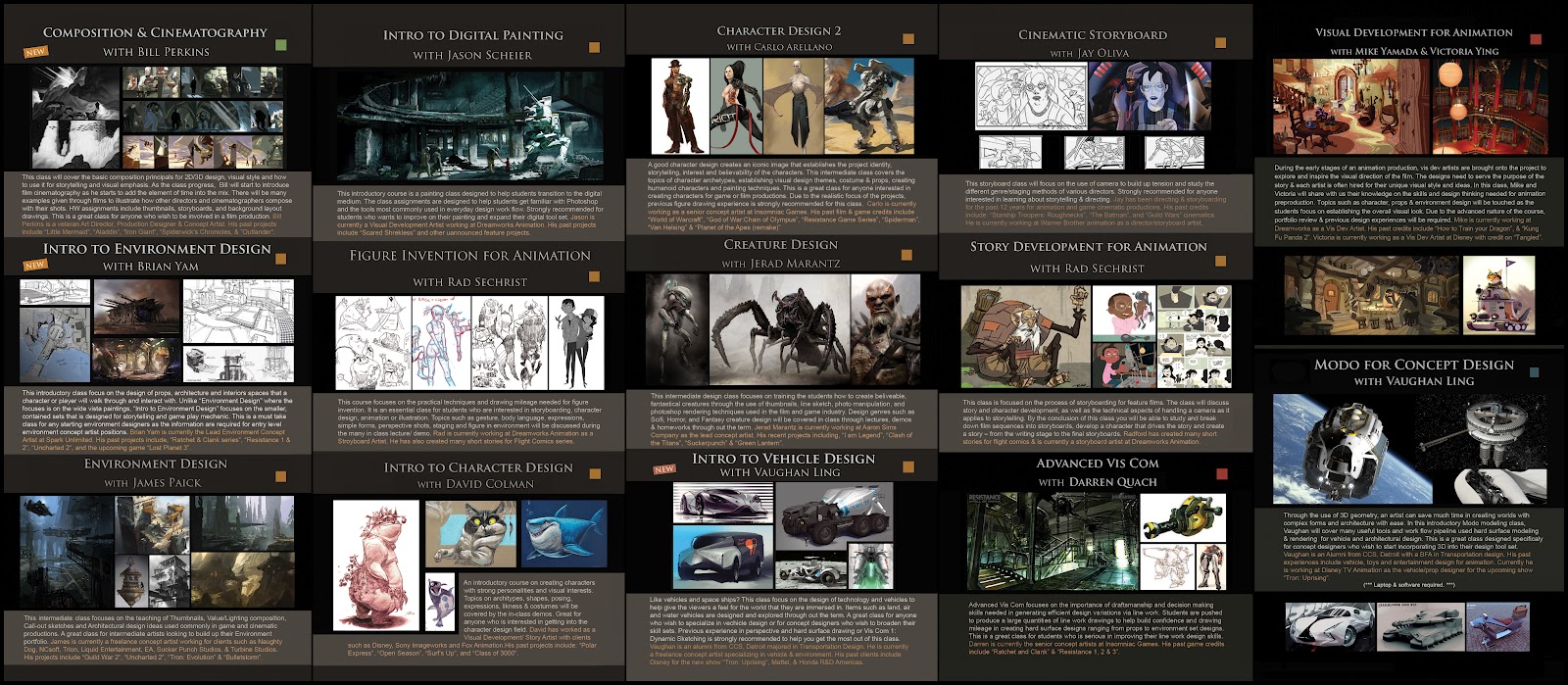Click instructor name 'with Bill Perkins'
This screenshot has height=685, width=1568.
pyautogui.click(x=157, y=52)
